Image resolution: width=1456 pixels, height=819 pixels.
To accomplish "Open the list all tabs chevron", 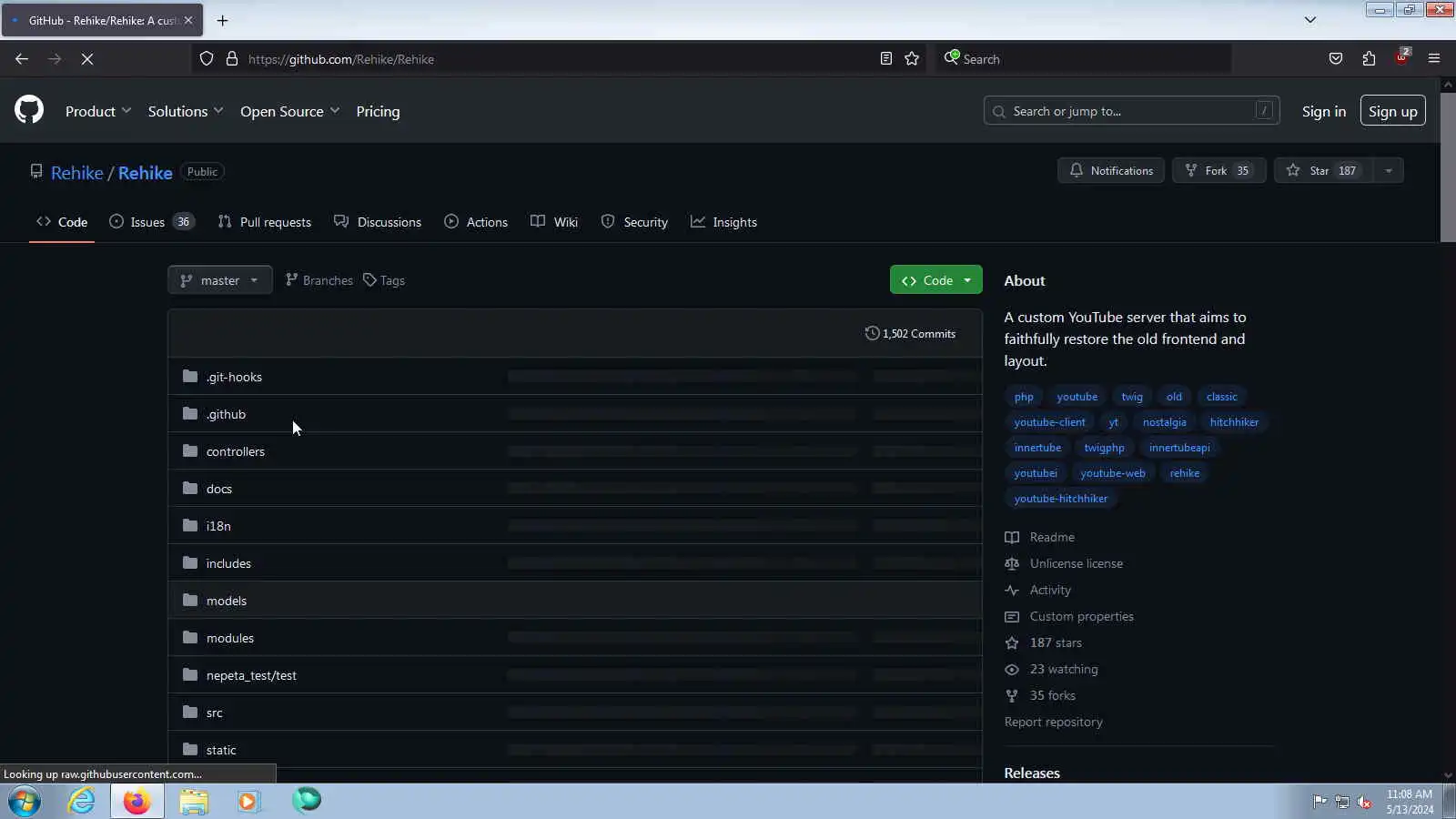I will click(x=1310, y=20).
